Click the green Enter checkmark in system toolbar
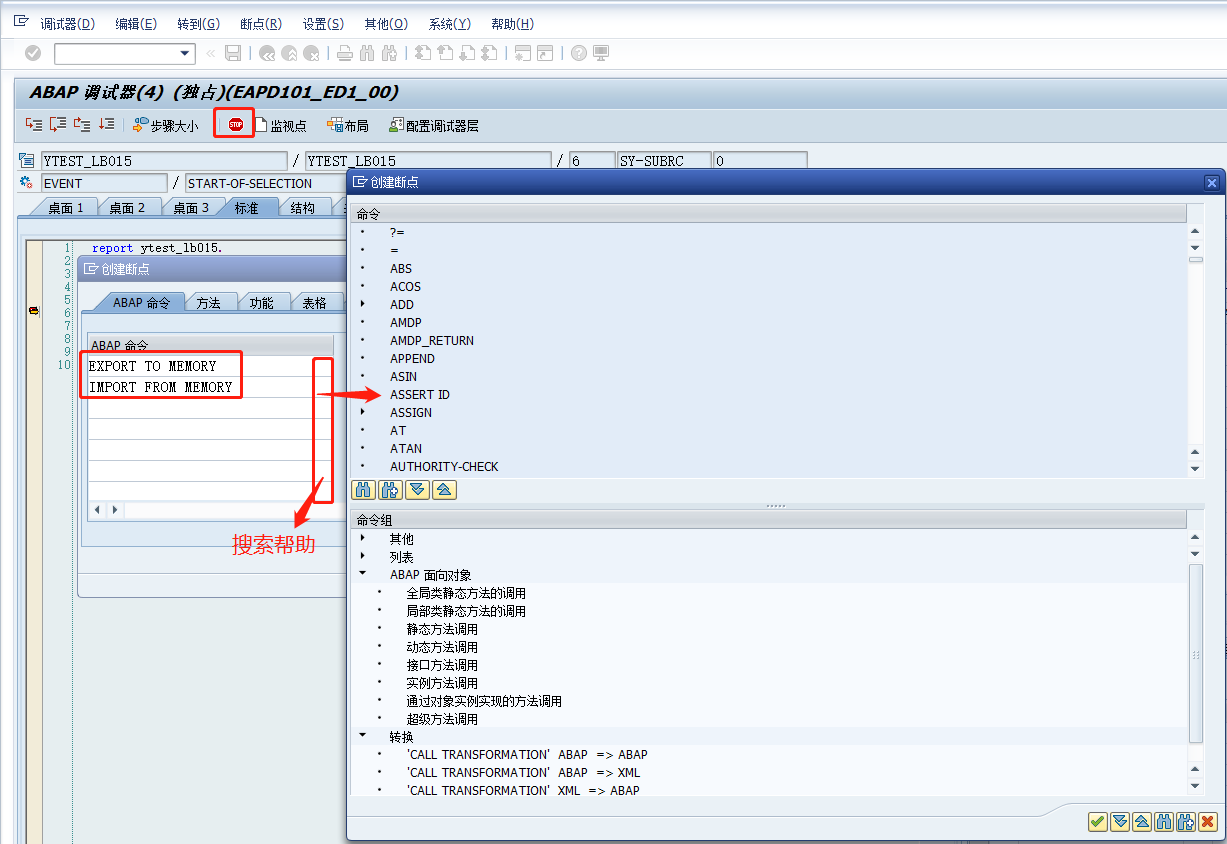The height and width of the screenshot is (844, 1227). coord(33,54)
